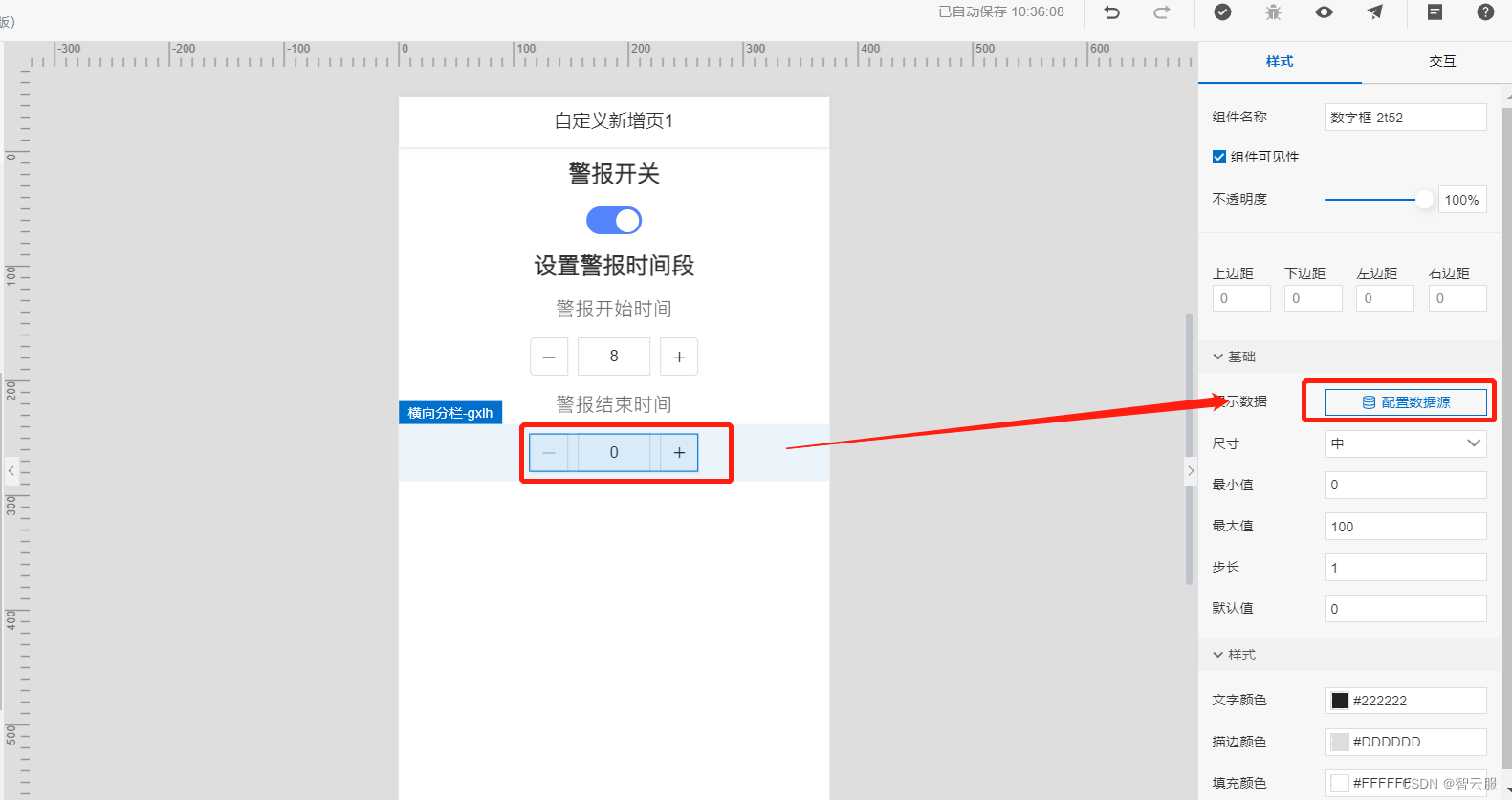1512x800 pixels.
Task: Click the 最小值 input field
Action: point(1405,485)
